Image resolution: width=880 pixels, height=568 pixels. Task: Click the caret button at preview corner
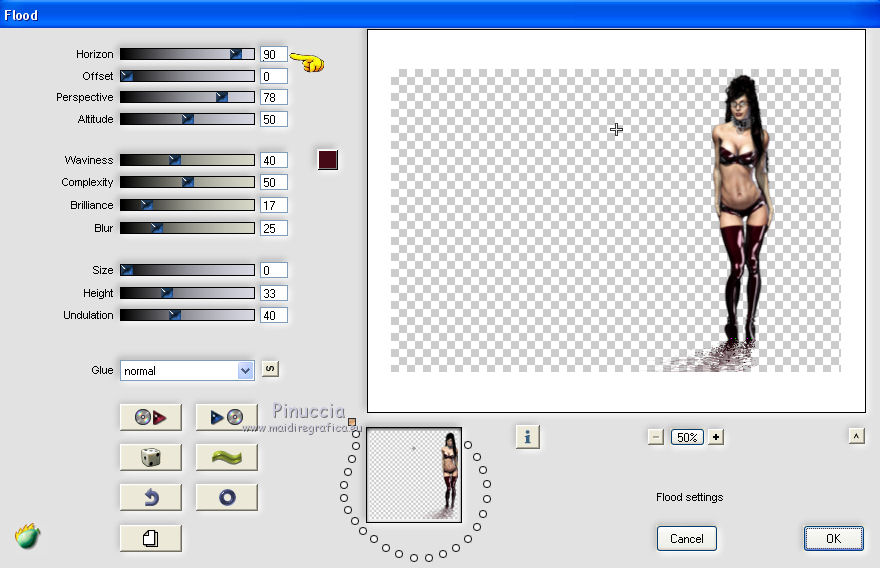856,436
